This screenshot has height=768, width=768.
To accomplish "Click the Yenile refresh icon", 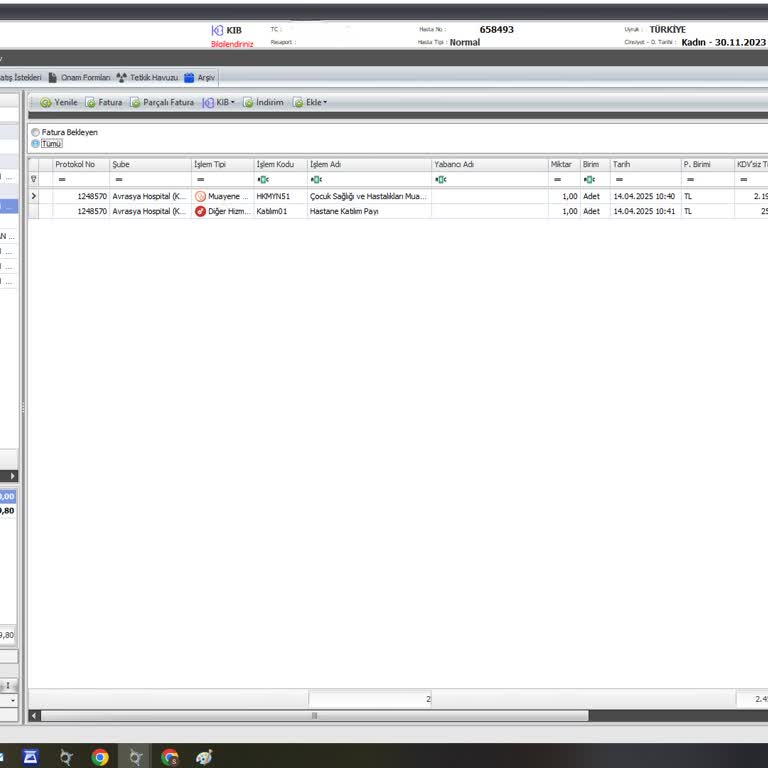I will [46, 102].
